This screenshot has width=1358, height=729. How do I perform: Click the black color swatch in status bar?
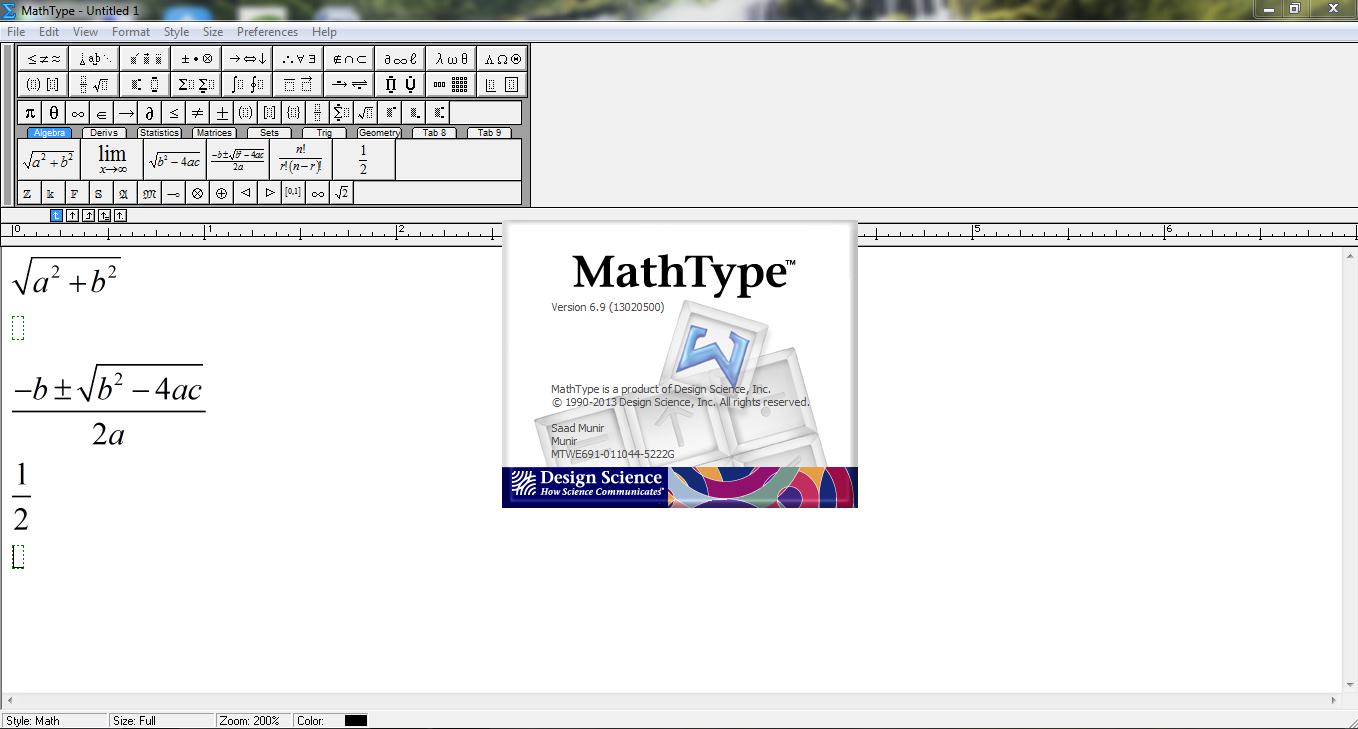355,720
